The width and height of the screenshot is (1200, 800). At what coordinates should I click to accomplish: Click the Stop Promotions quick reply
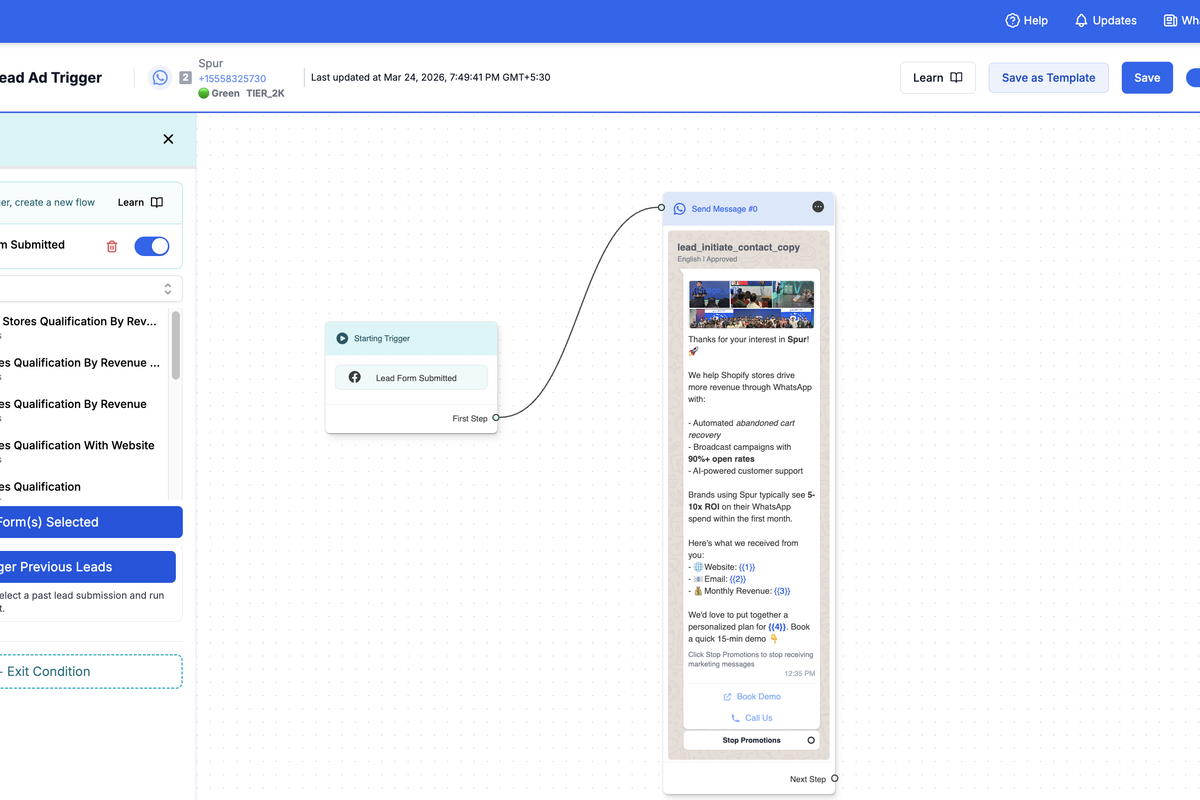(x=751, y=741)
